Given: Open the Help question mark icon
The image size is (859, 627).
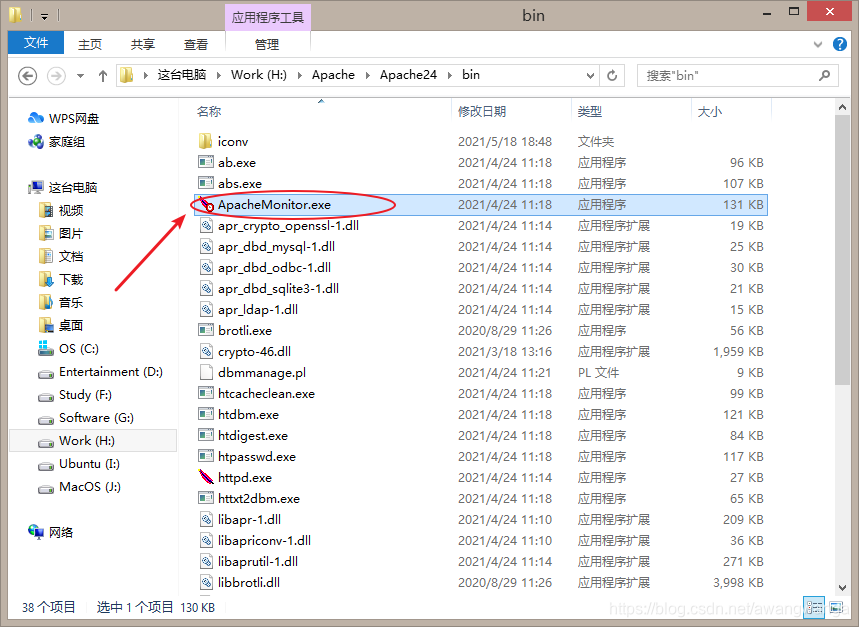Looking at the screenshot, I should coord(839,44).
